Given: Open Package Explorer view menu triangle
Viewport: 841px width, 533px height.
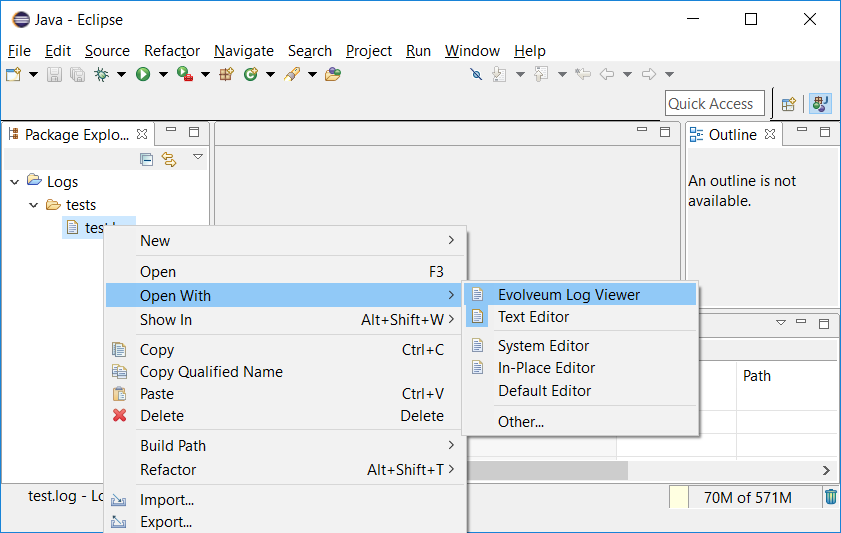Looking at the screenshot, I should click(x=197, y=157).
